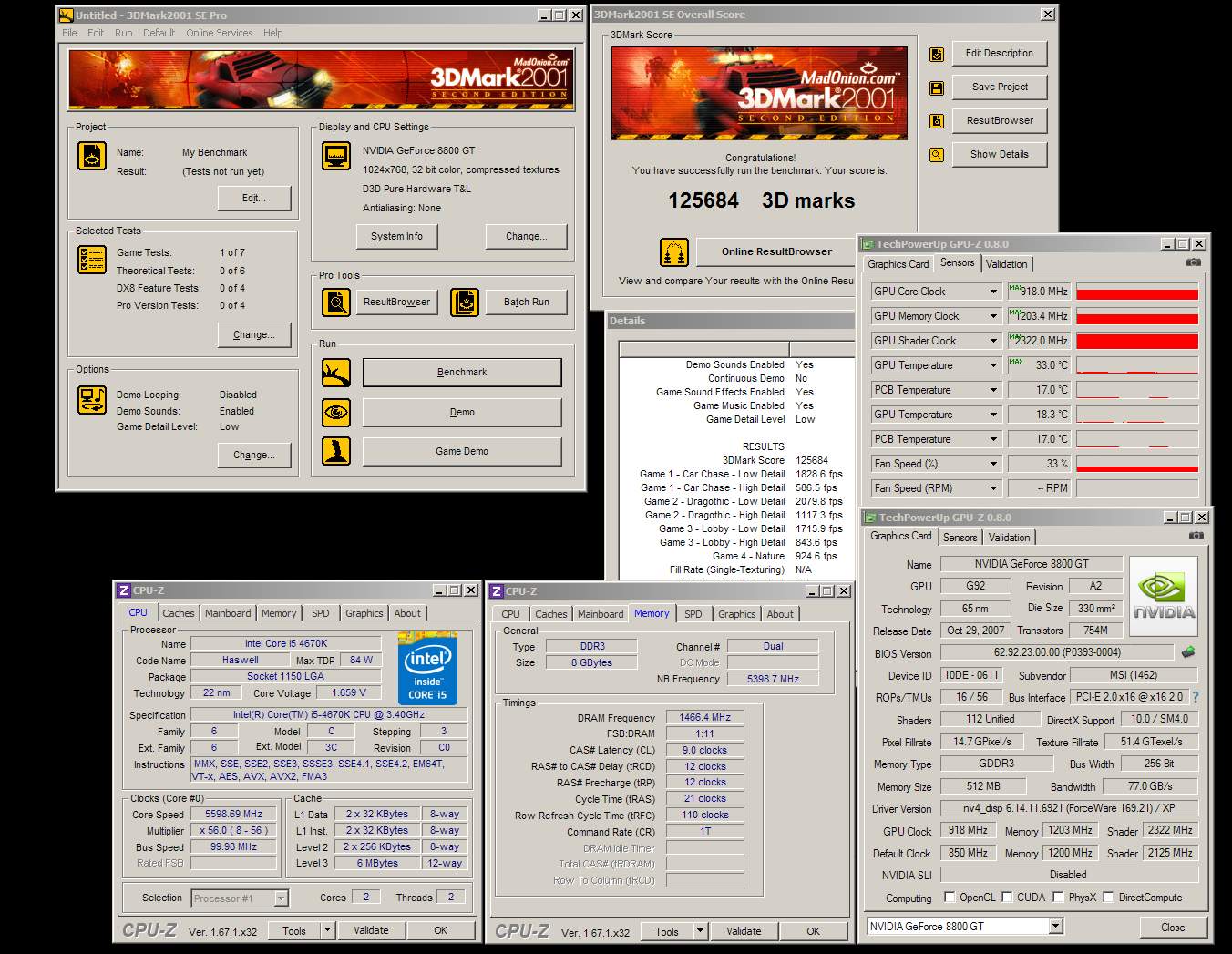Click the Batch Run button
1232x954 pixels.
(527, 302)
